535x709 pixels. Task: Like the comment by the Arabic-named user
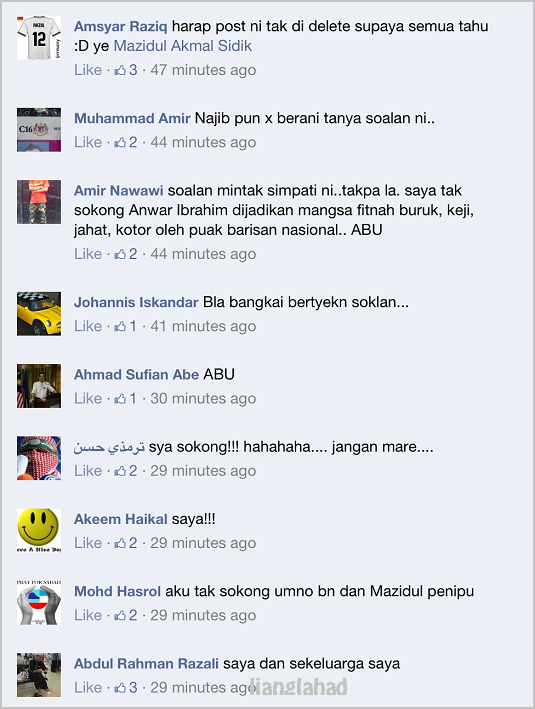[x=88, y=471]
